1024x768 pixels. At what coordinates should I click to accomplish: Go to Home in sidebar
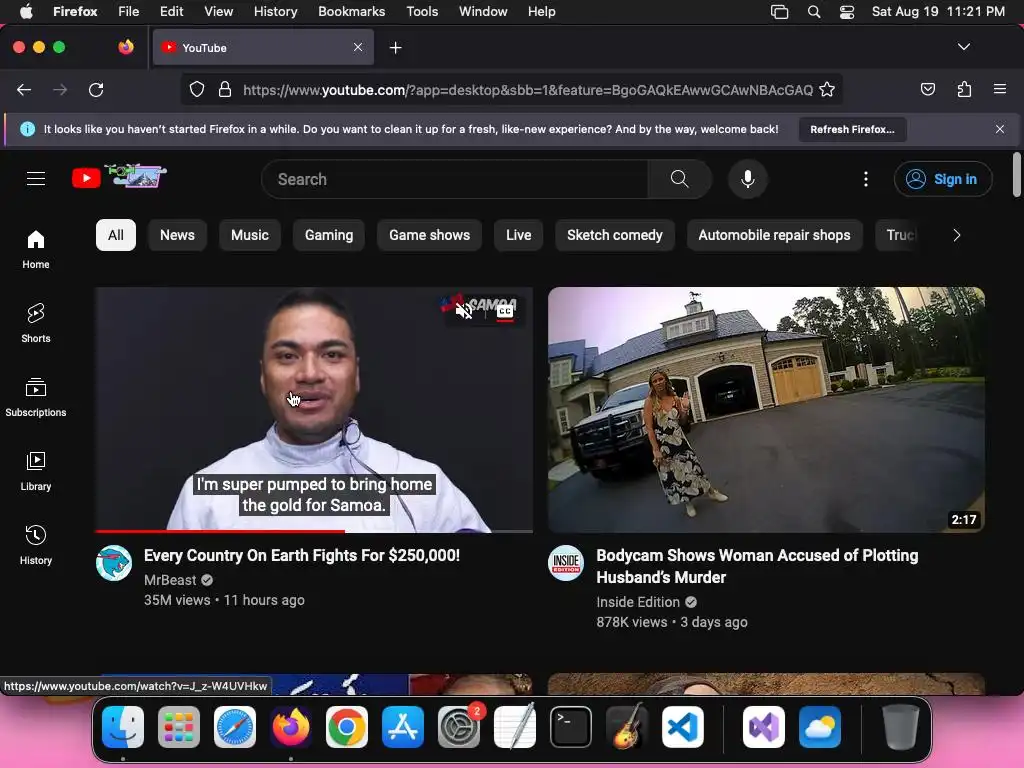(x=36, y=250)
